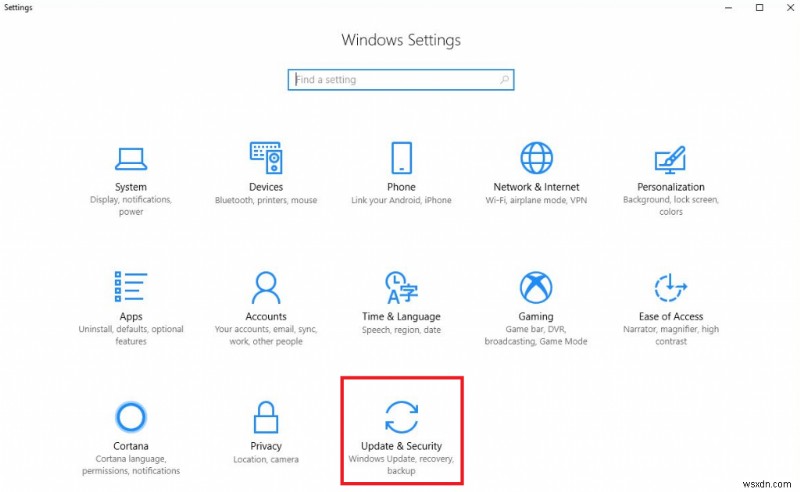
Task: Open the System laptop icon
Action: [131, 159]
